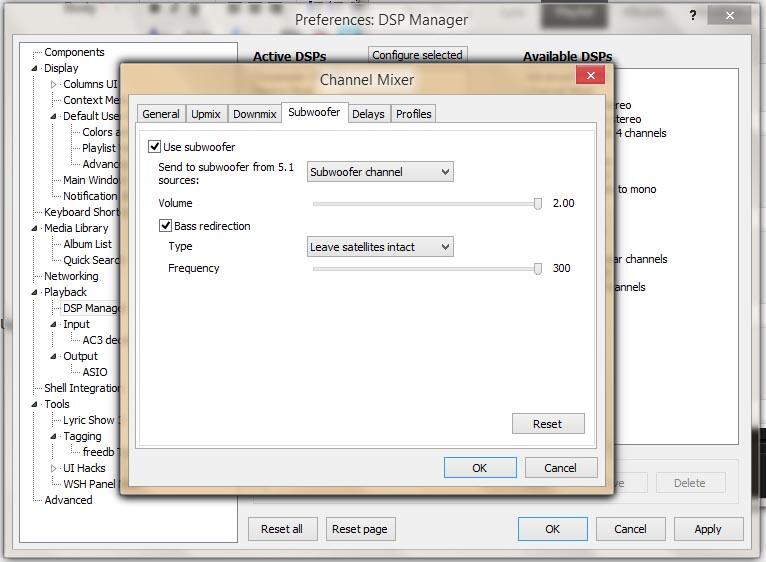This screenshot has width=766, height=562.
Task: Collapse the Display tree node
Action: click(36, 69)
